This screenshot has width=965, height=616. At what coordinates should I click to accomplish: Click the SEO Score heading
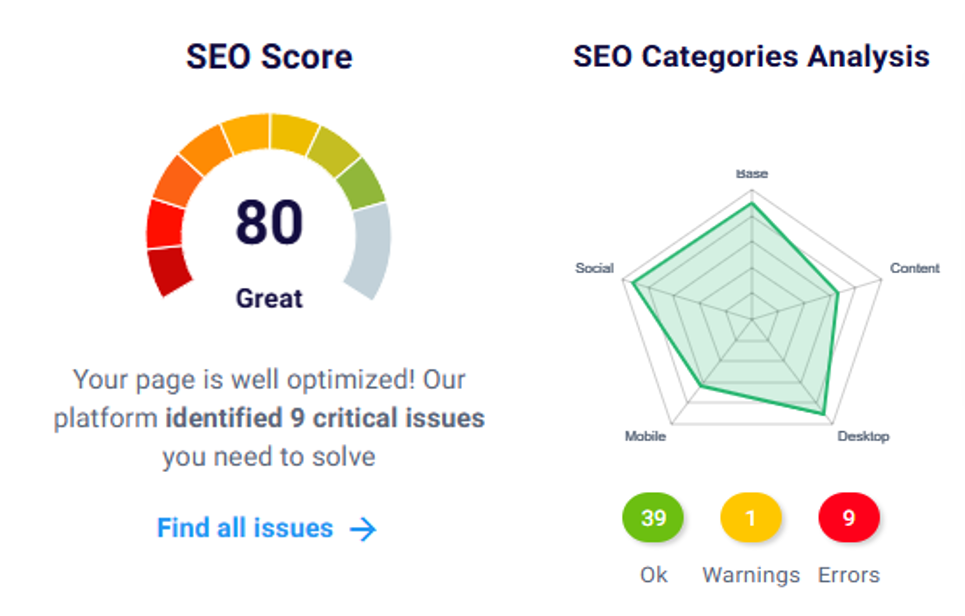269,57
